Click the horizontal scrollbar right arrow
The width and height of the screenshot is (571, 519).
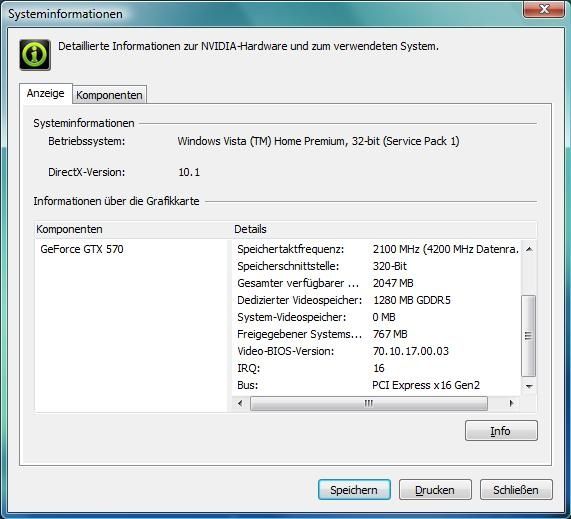pos(512,403)
